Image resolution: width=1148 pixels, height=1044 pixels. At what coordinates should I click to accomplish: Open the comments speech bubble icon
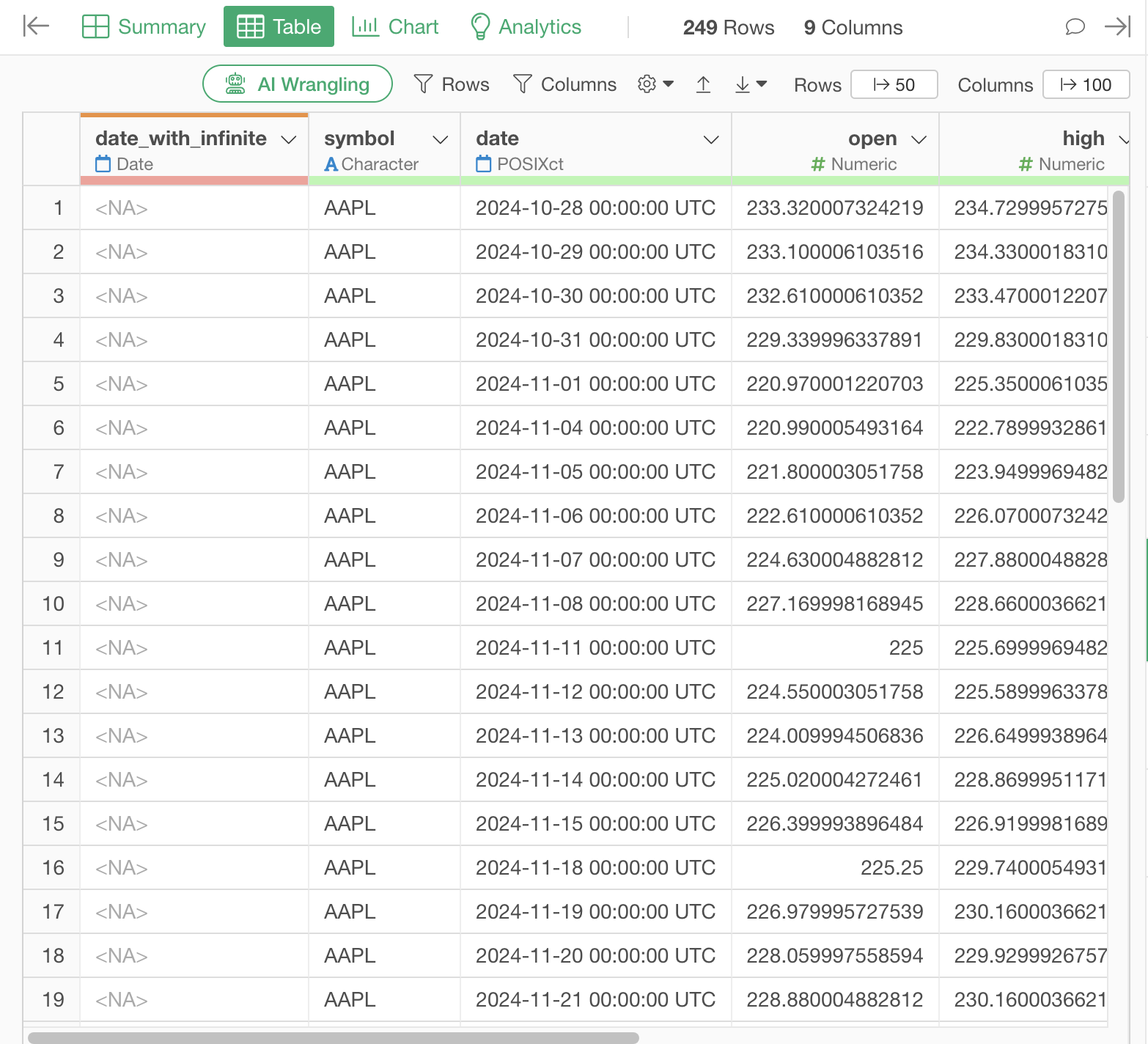click(x=1075, y=27)
